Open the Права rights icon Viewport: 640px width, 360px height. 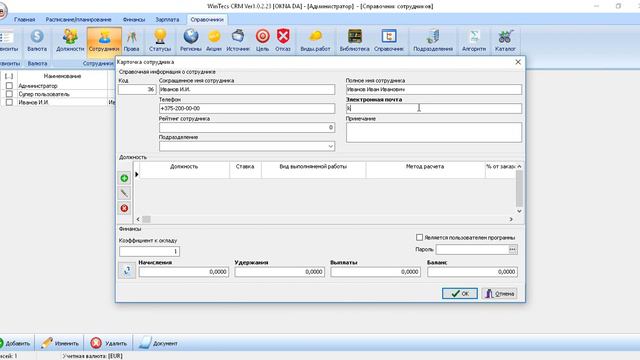(131, 40)
